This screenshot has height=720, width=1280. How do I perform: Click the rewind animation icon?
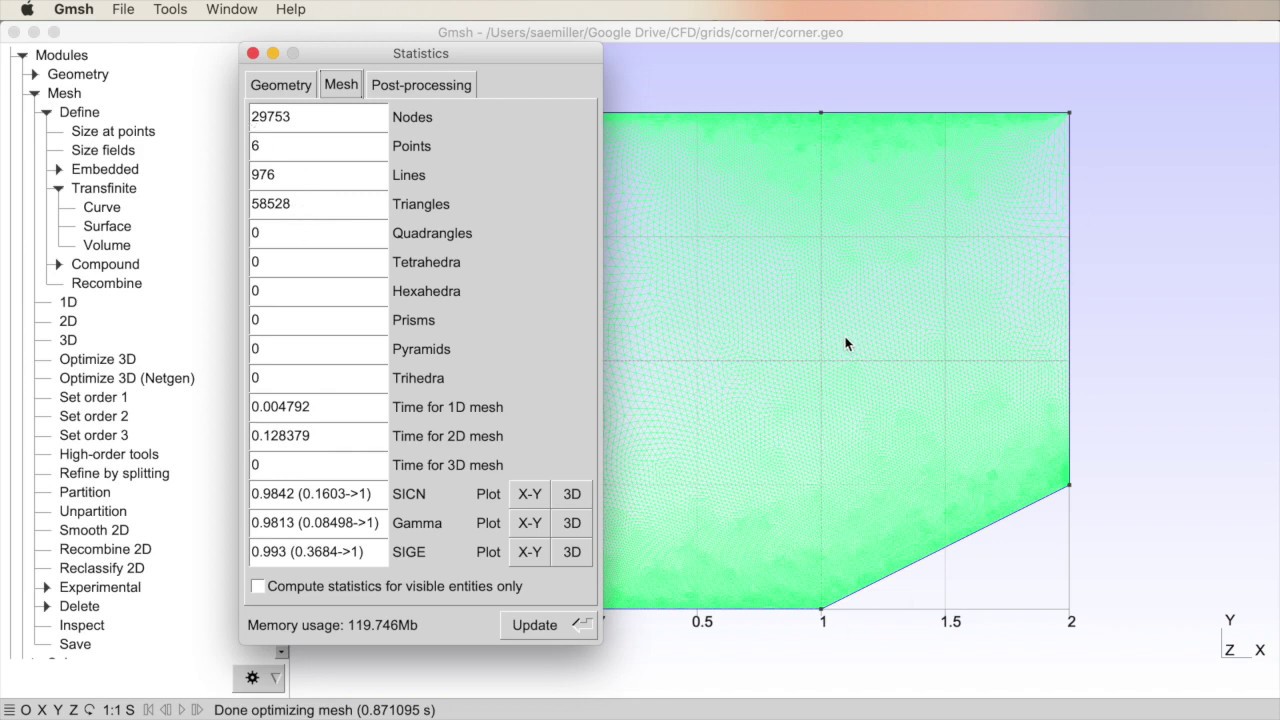[149, 710]
